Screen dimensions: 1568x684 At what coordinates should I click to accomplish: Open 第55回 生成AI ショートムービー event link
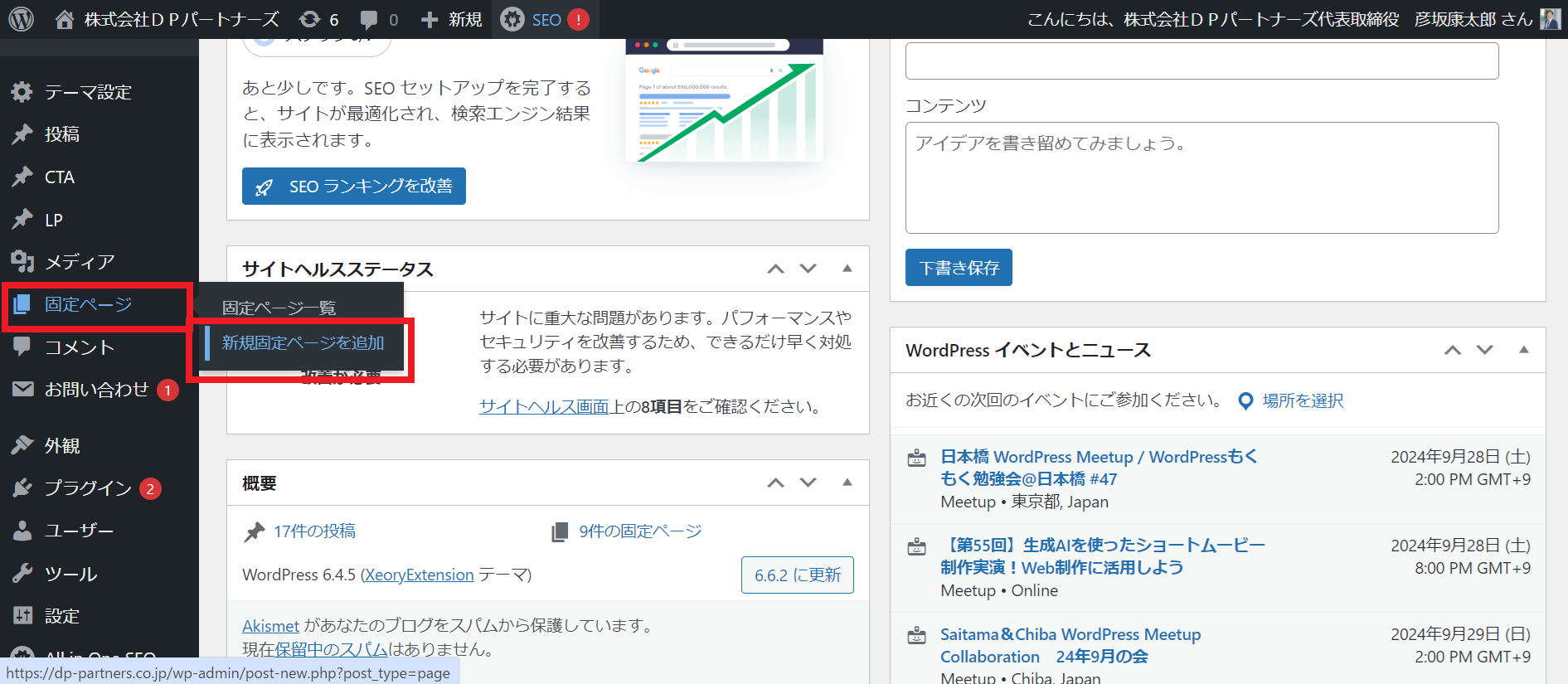(1103, 556)
